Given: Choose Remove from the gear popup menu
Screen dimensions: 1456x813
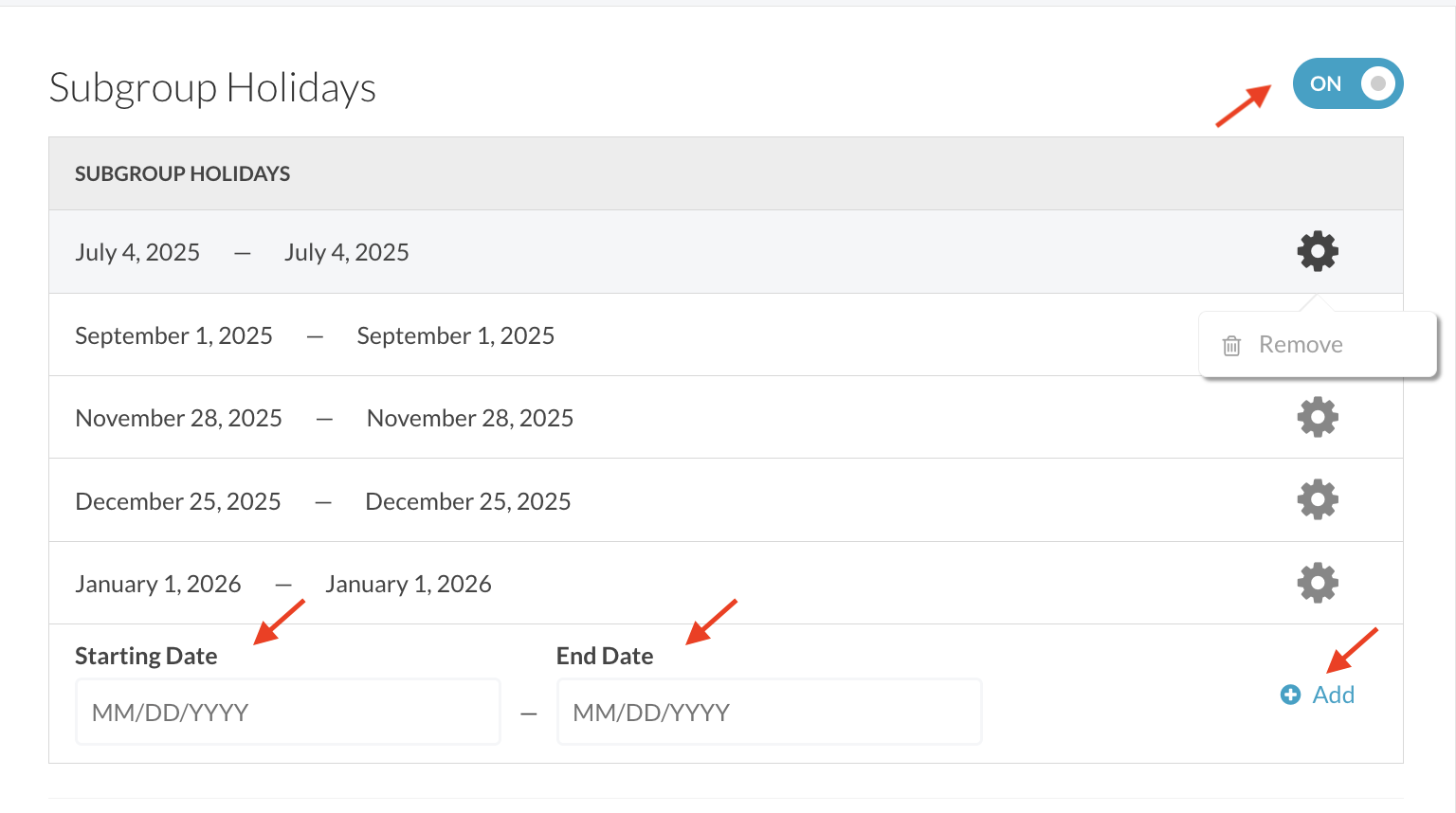Looking at the screenshot, I should (x=1300, y=345).
